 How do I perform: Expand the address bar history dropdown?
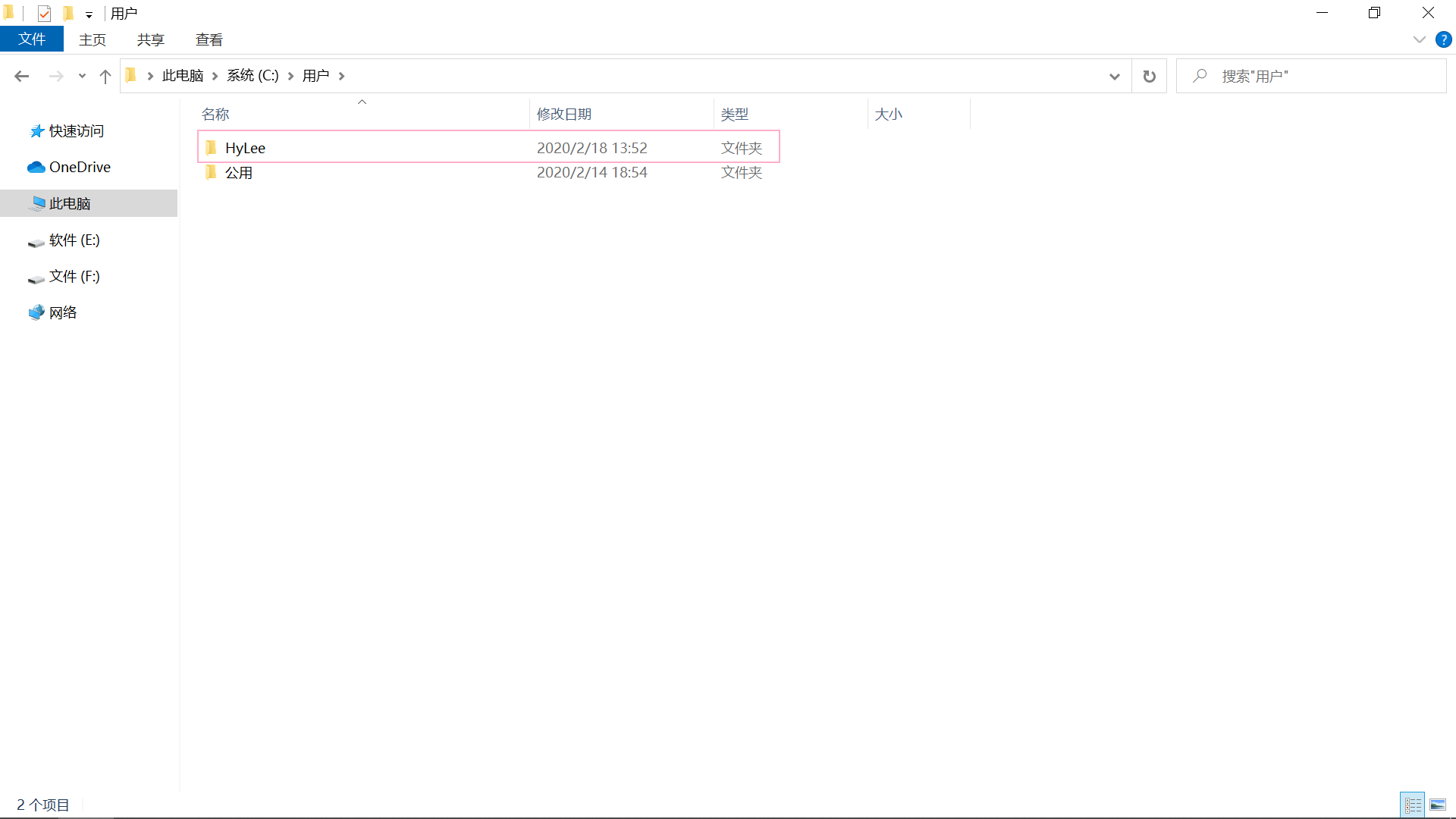[x=1114, y=76]
